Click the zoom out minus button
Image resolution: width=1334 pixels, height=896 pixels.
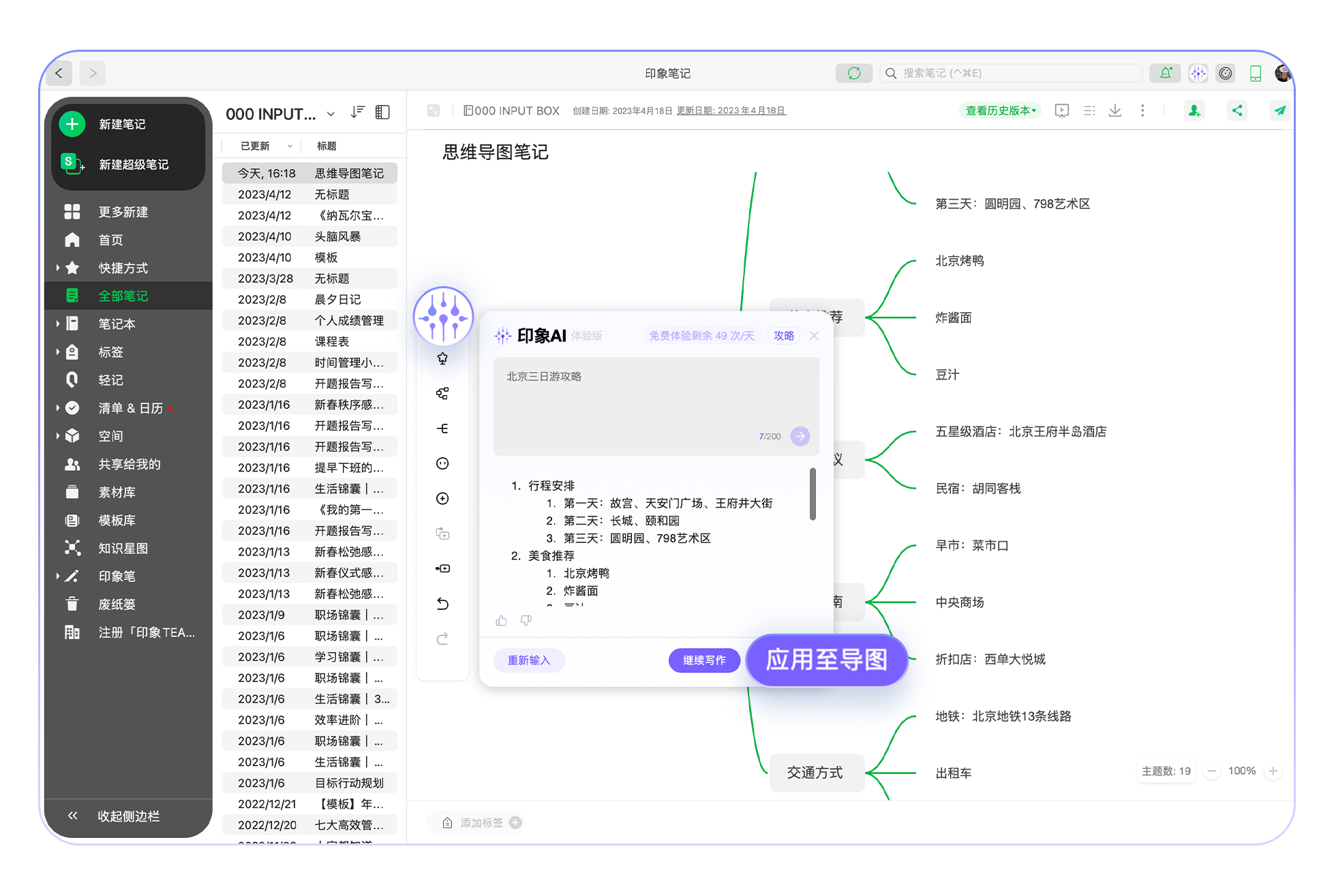(1211, 771)
